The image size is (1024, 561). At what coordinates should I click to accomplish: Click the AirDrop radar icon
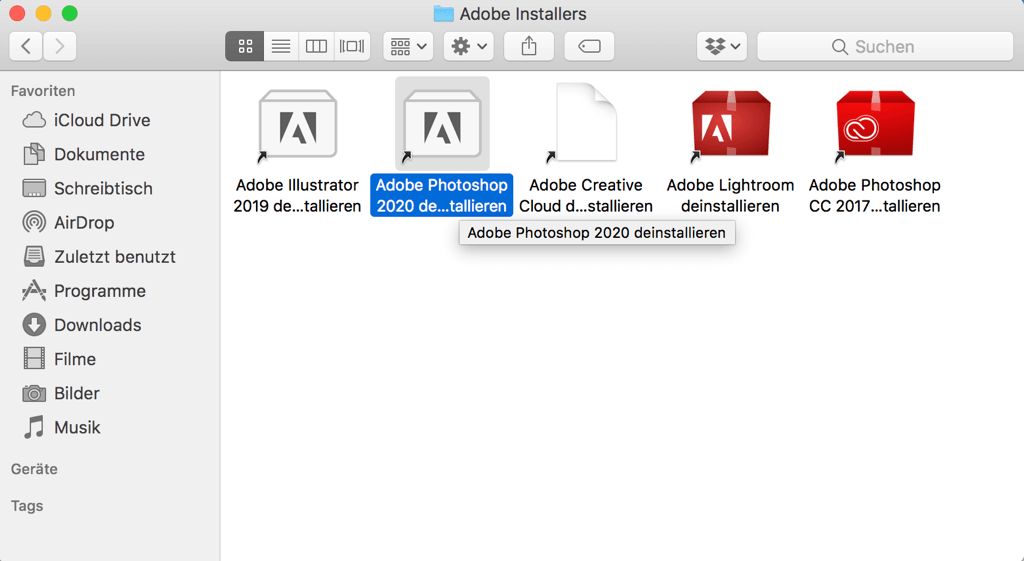click(x=34, y=222)
